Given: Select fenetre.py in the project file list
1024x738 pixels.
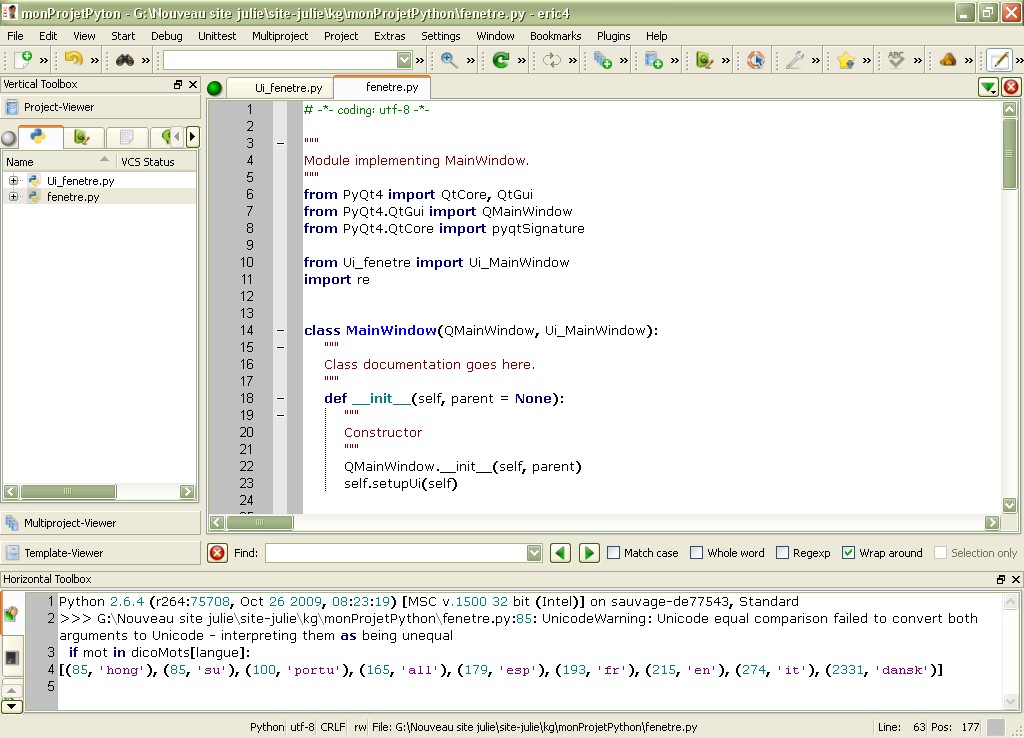Looking at the screenshot, I should click(x=72, y=197).
